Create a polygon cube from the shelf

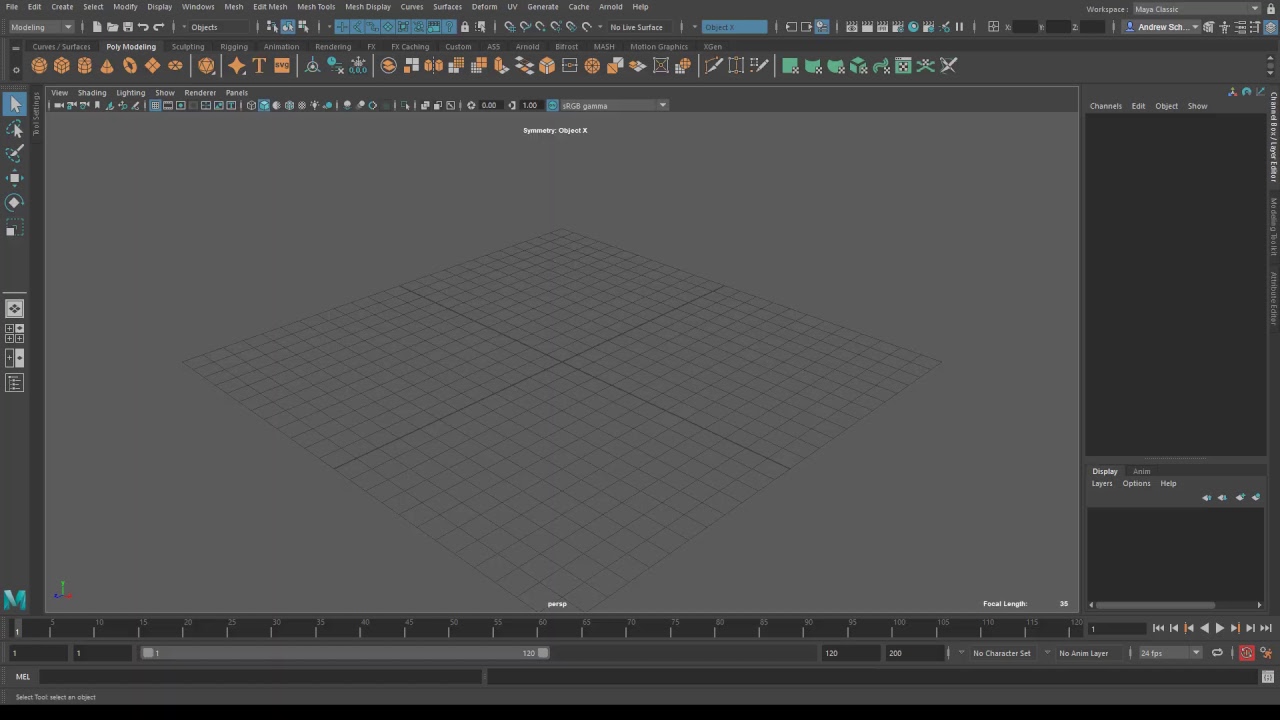coord(62,66)
